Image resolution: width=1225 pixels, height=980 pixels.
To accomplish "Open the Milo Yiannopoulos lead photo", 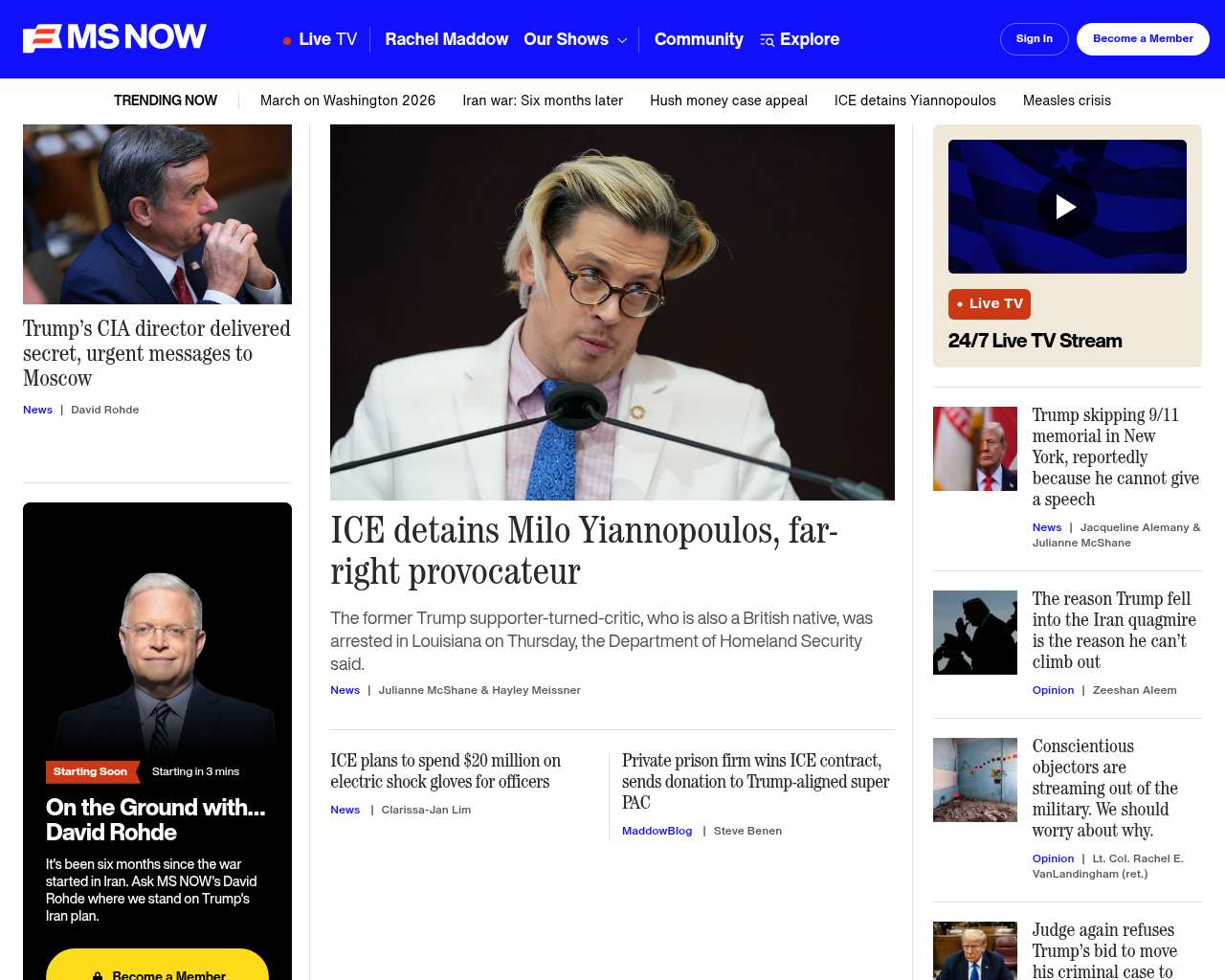I will [612, 312].
